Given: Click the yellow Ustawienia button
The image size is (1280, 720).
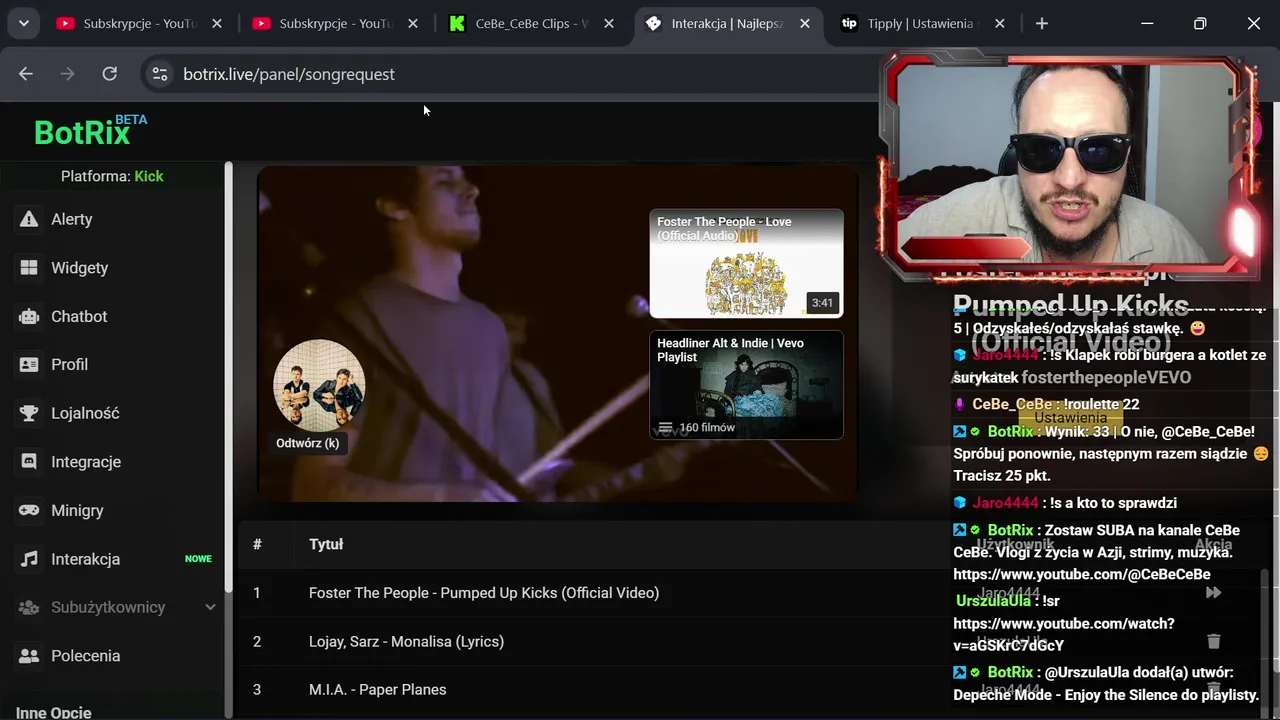Looking at the screenshot, I should [1070, 417].
